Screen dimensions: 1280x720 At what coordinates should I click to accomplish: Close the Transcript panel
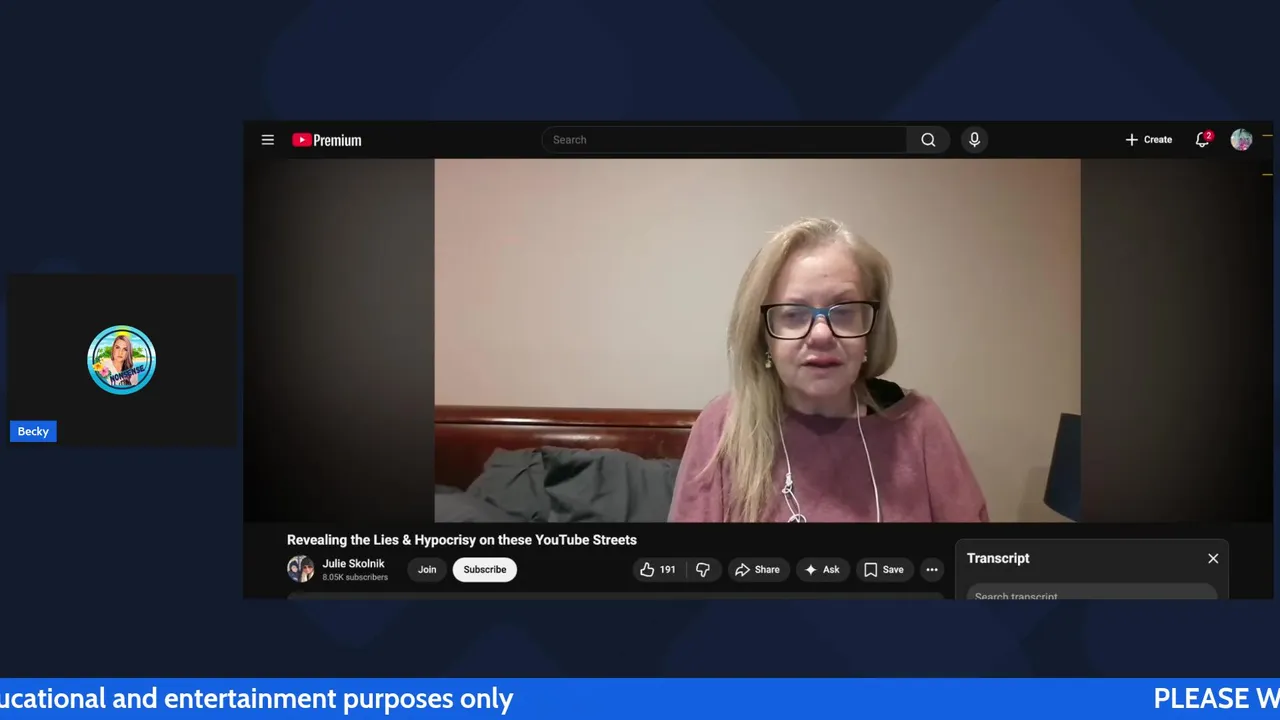1213,559
